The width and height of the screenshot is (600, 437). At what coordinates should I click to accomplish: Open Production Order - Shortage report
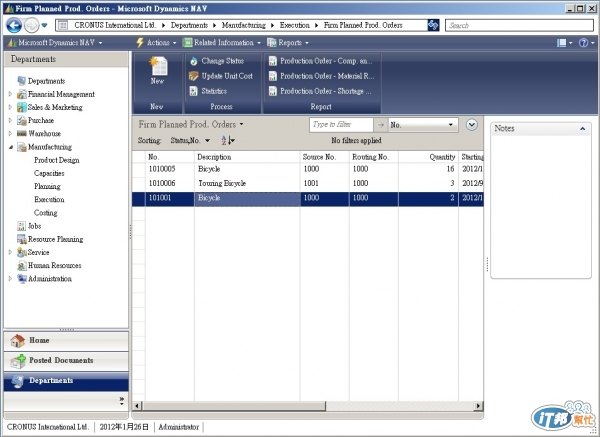pos(320,91)
